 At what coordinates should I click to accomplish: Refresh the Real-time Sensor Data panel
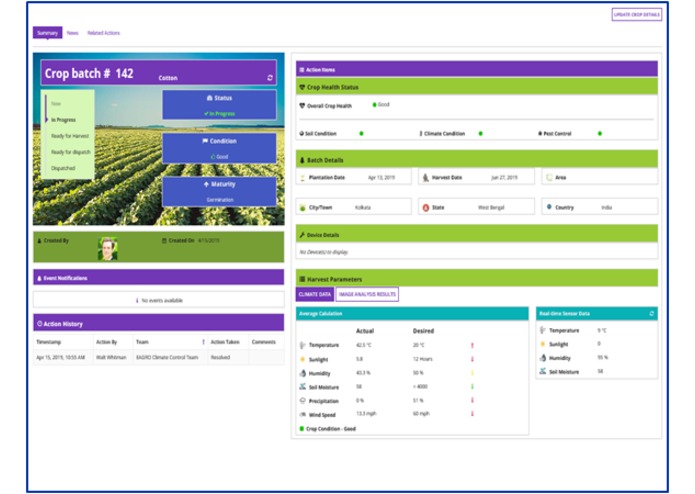coord(652,314)
